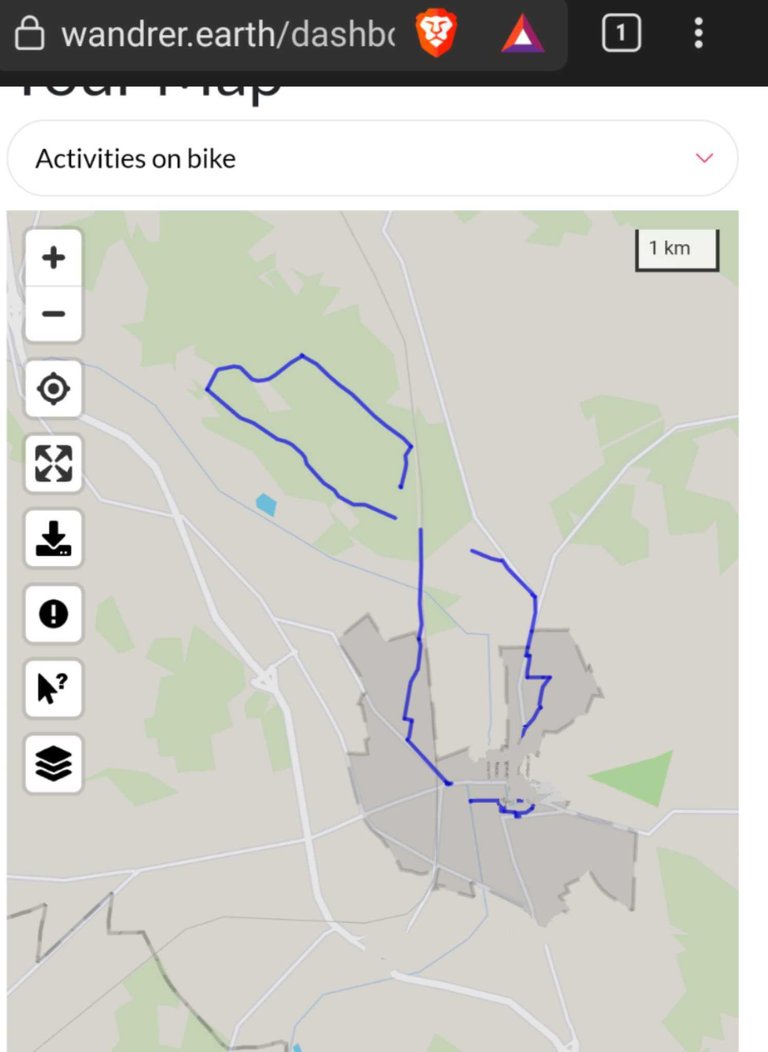Tap the wandrer.earth address bar
The height and width of the screenshot is (1052, 768).
point(228,34)
